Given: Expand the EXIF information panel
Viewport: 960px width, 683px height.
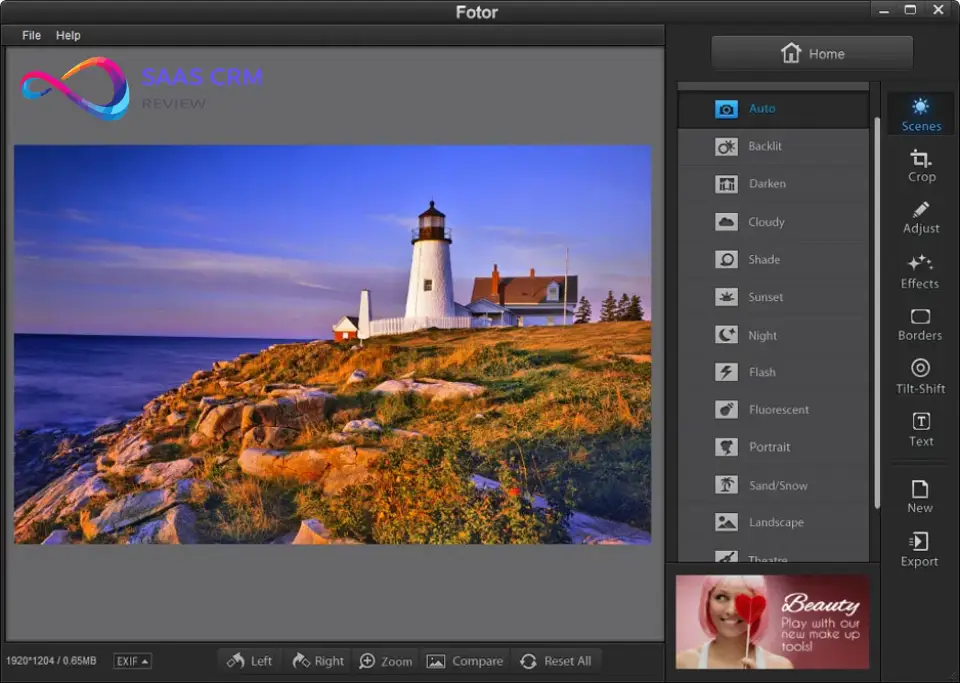Looking at the screenshot, I should click(131, 660).
